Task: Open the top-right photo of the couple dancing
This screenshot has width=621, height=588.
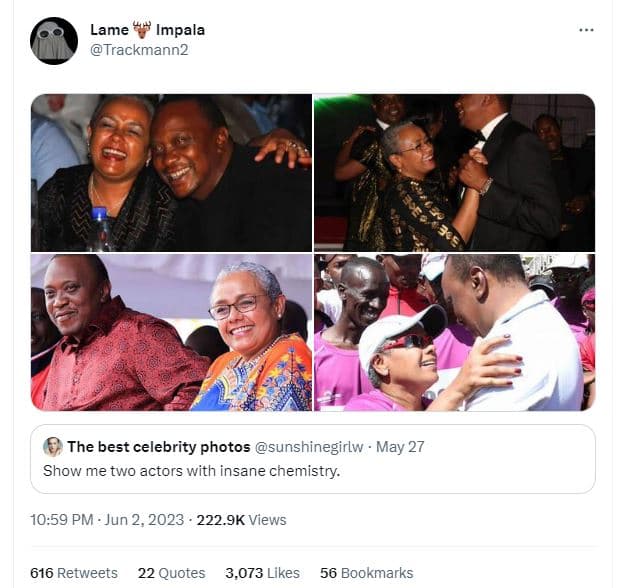Action: 454,172
